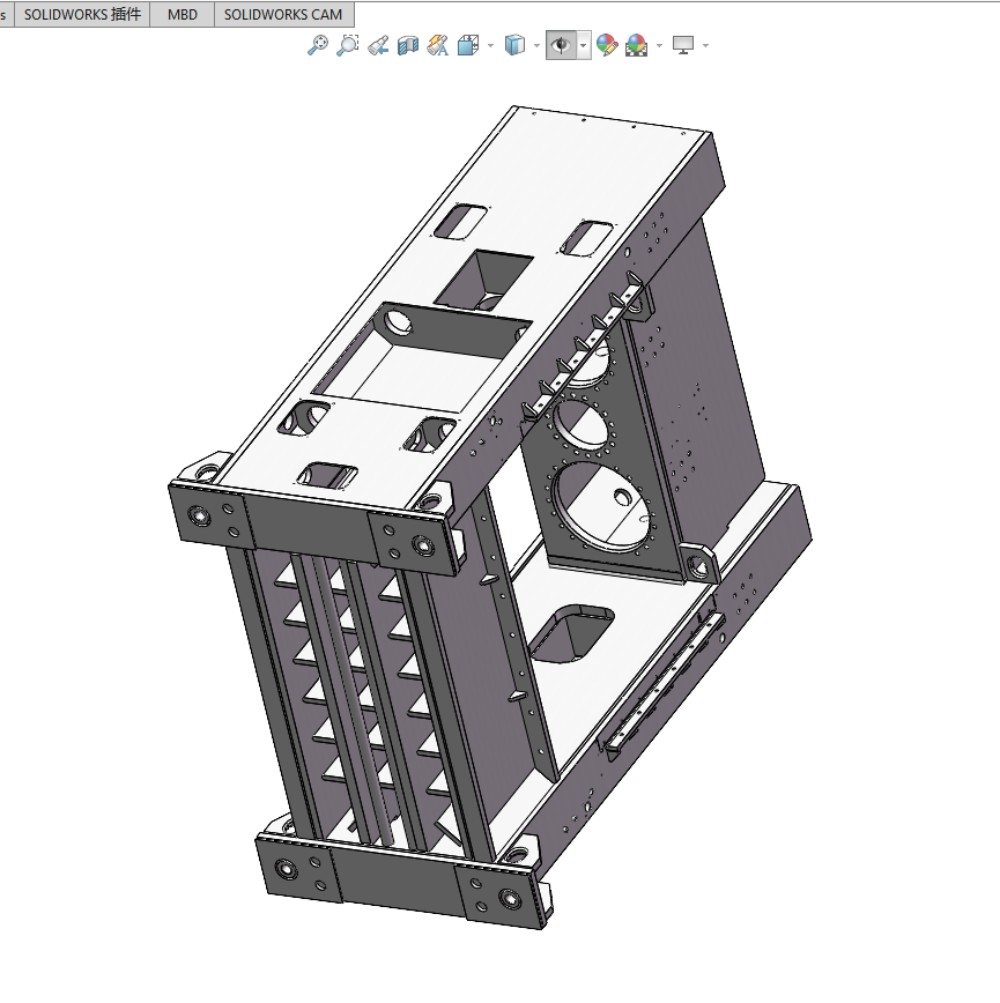Screen dimensions: 1000x1003
Task: Click the Zoom to Fit icon
Action: (x=317, y=45)
